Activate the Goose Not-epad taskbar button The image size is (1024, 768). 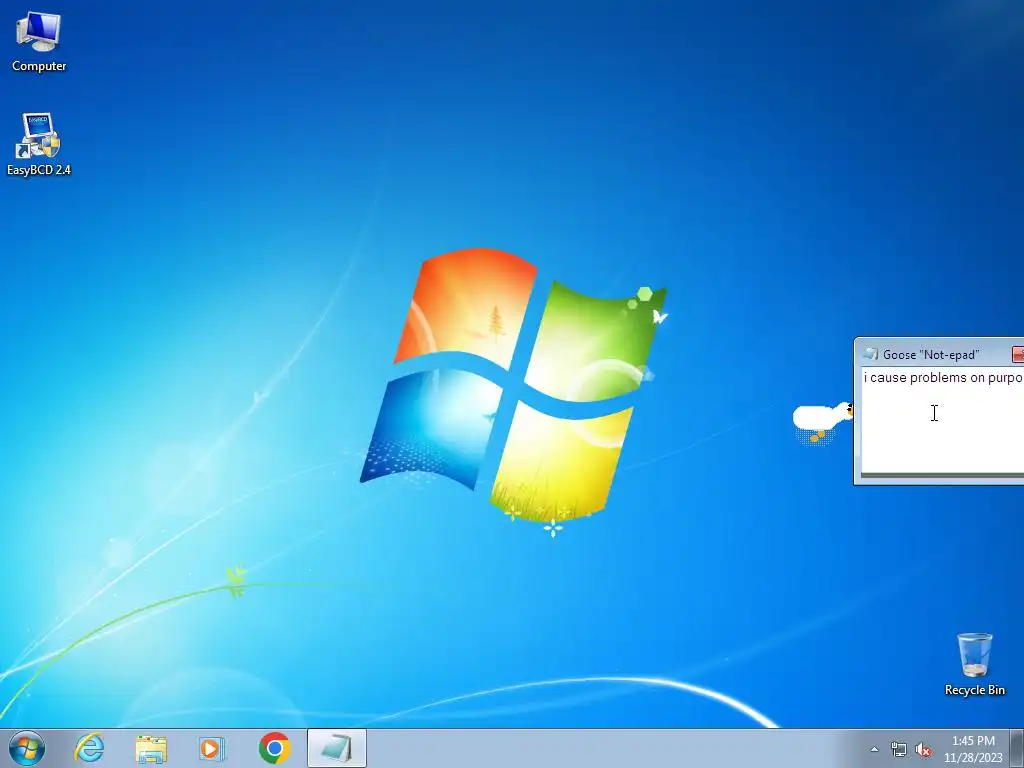(337, 748)
